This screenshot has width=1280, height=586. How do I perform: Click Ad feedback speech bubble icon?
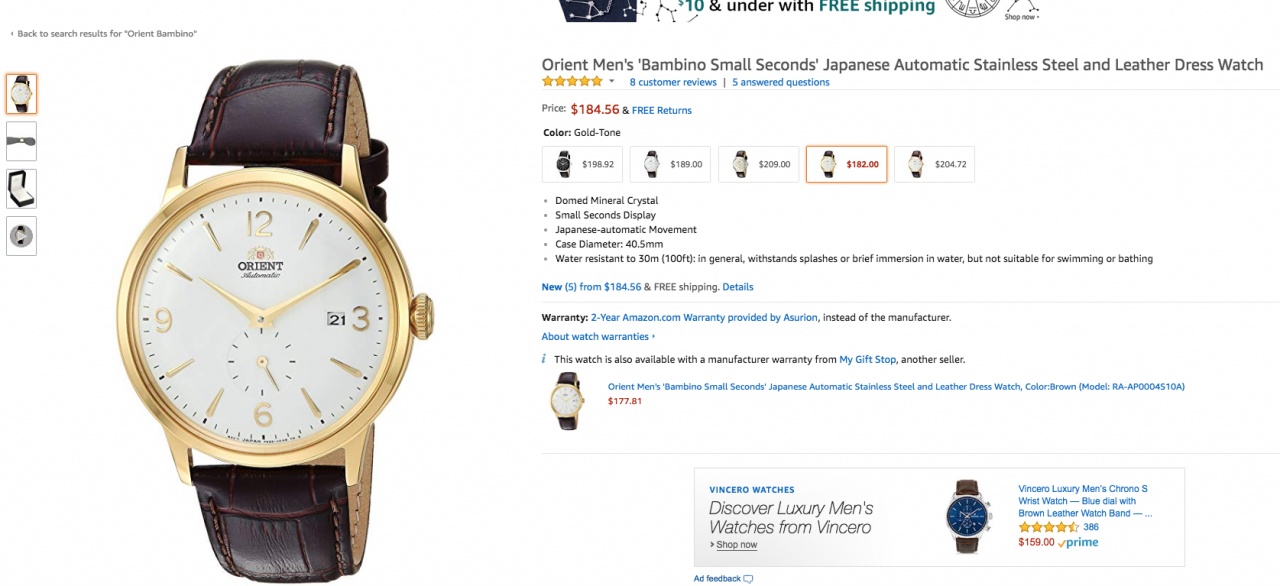click(x=748, y=579)
